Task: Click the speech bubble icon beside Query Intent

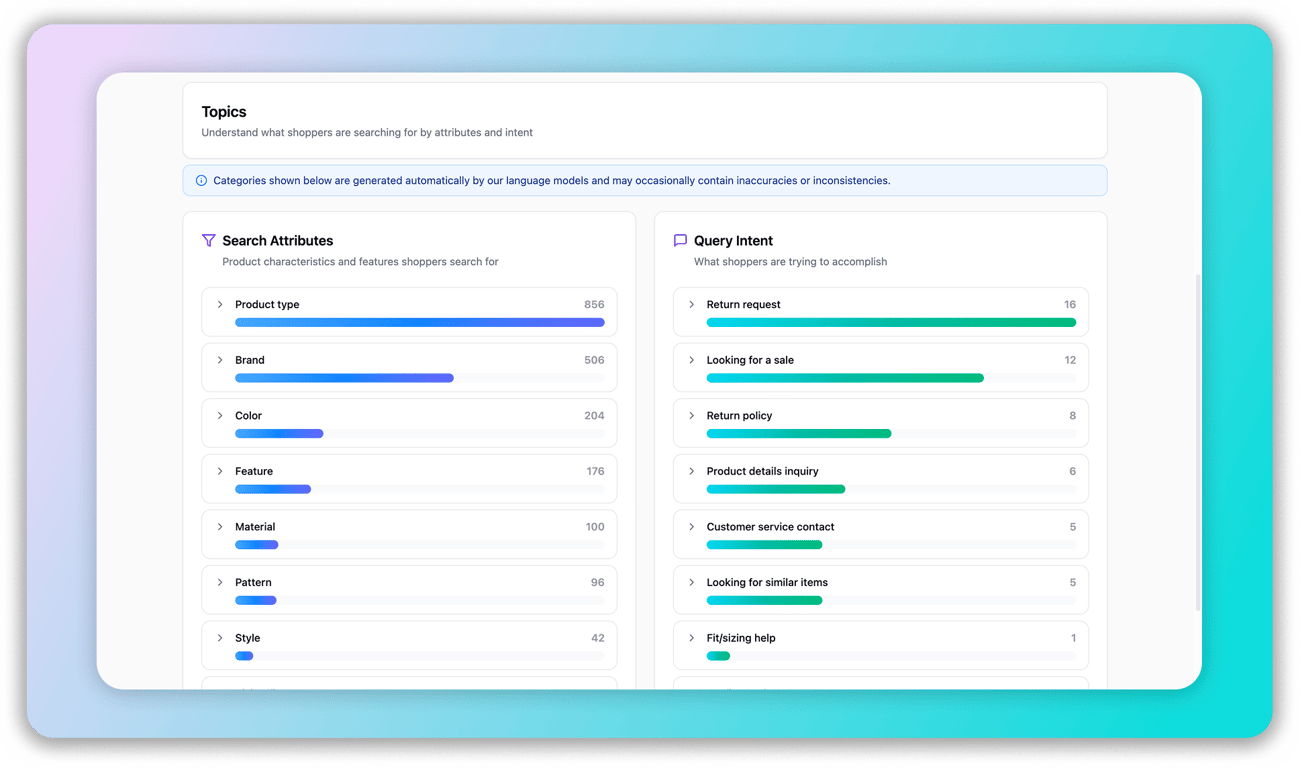Action: tap(680, 240)
